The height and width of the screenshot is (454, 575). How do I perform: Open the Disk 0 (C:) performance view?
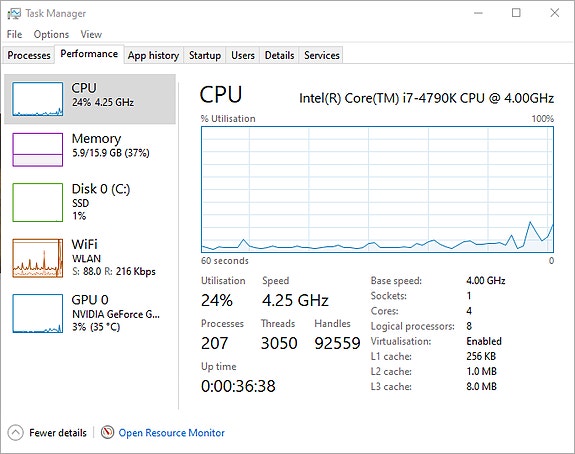90,202
